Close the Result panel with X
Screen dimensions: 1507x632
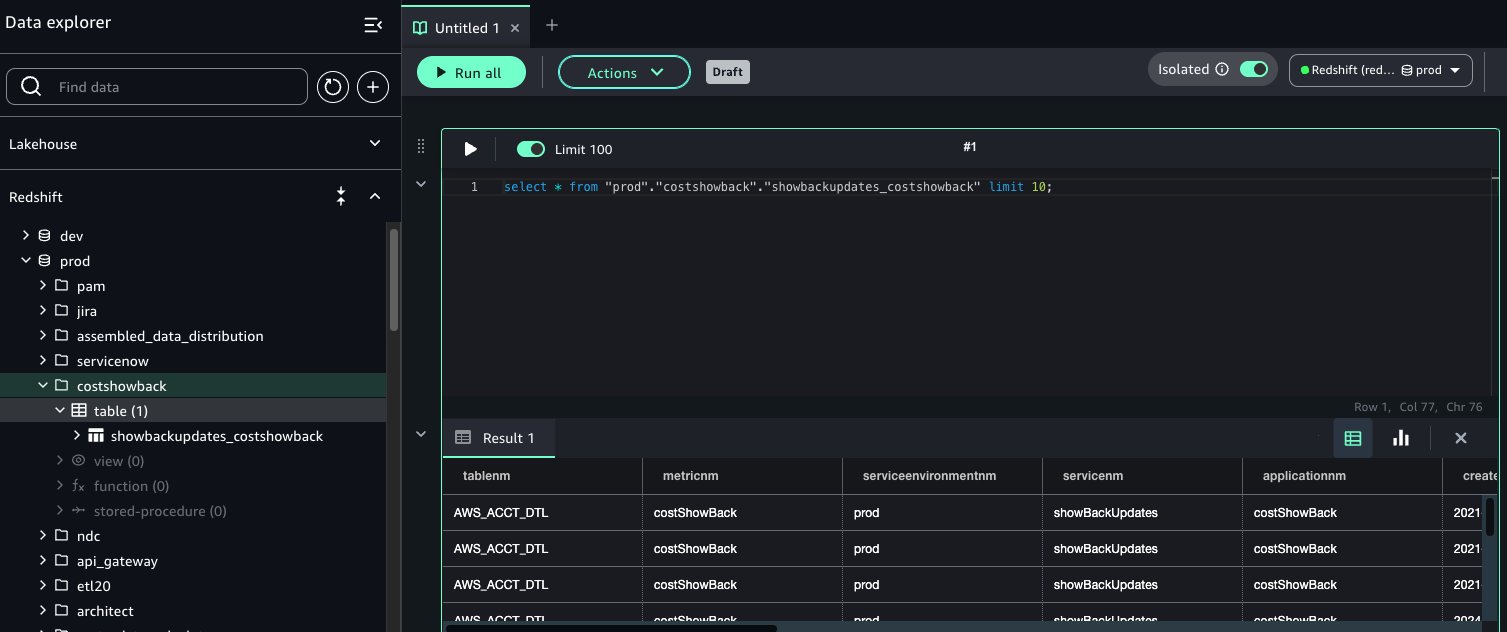coord(1461,438)
